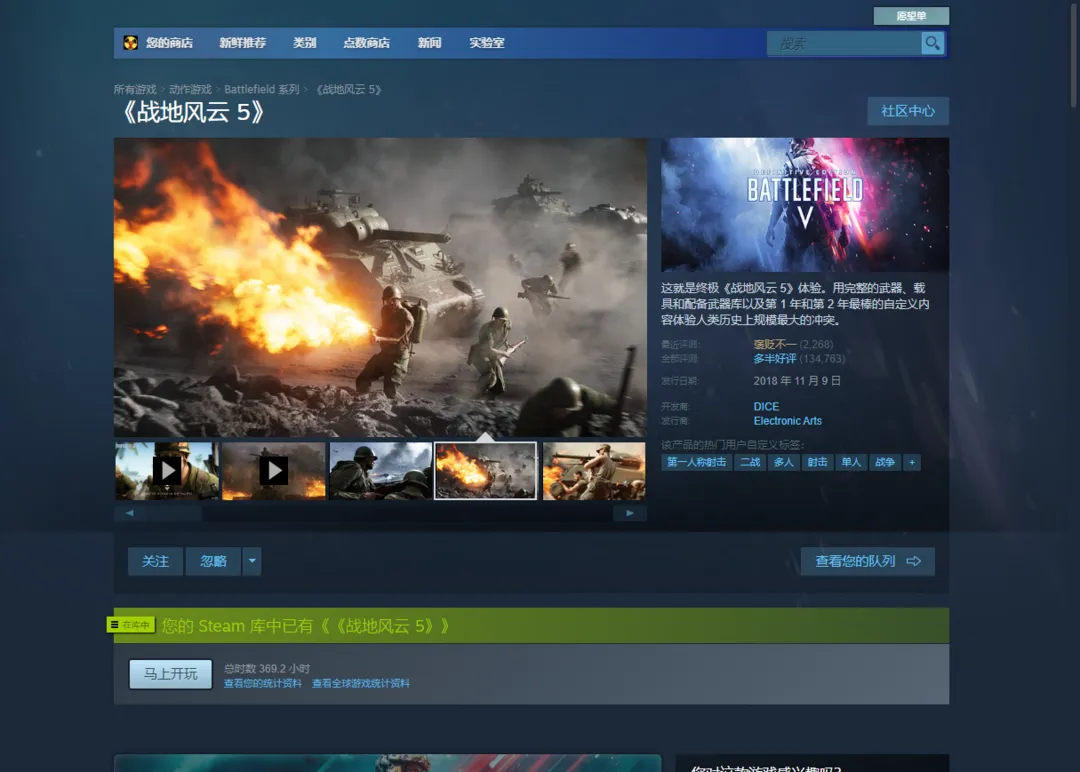Click the magnifier search icon
This screenshot has width=1080, height=772.
click(x=932, y=43)
